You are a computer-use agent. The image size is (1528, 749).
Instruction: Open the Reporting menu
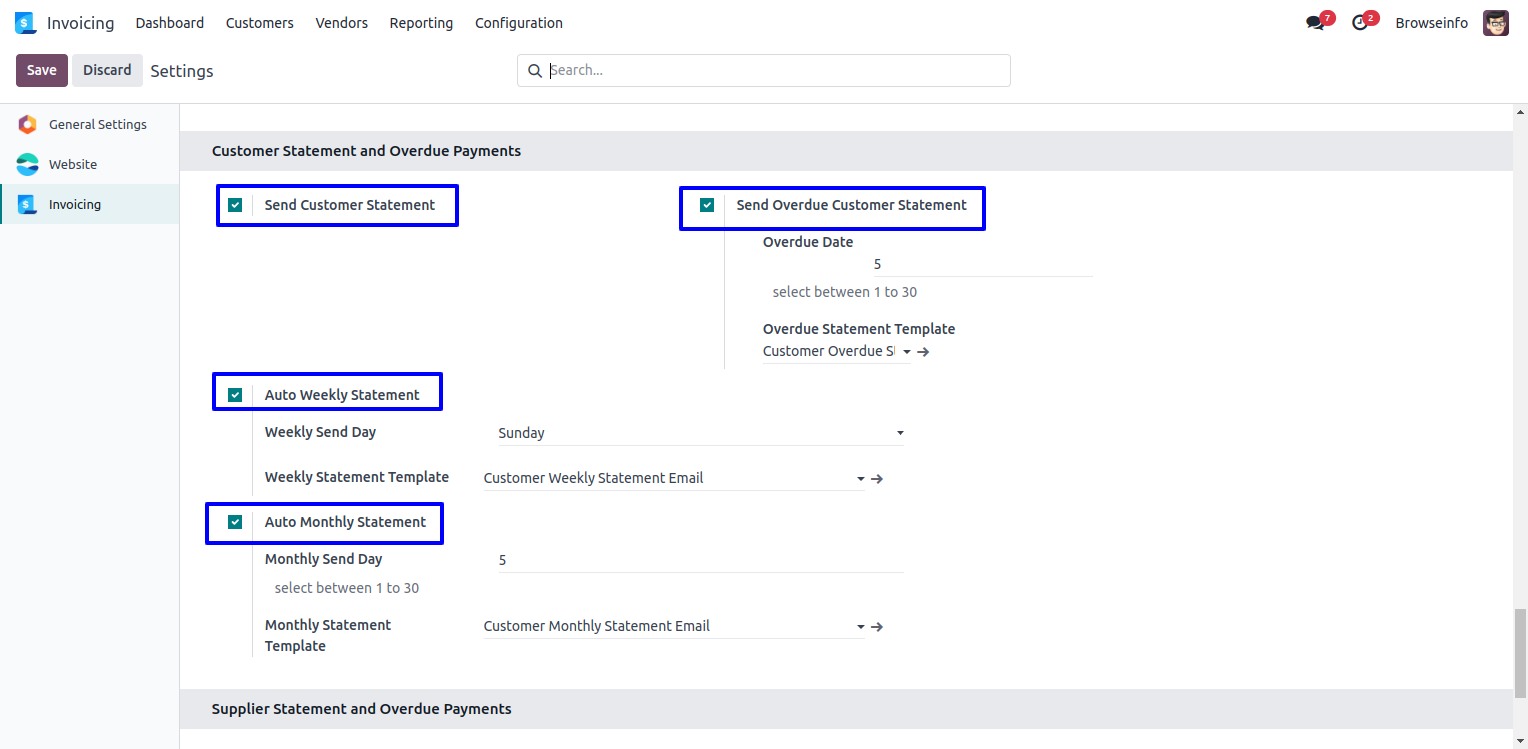pos(421,23)
